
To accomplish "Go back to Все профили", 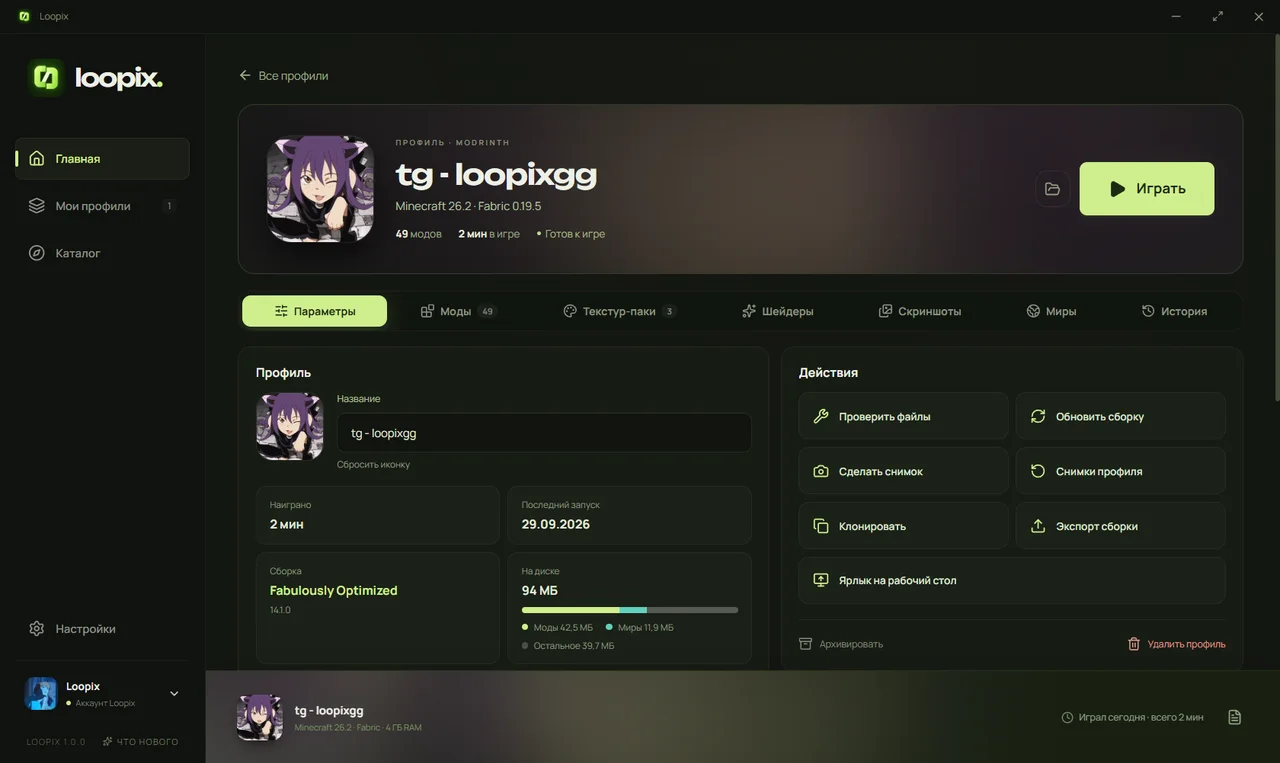I will pyautogui.click(x=284, y=76).
